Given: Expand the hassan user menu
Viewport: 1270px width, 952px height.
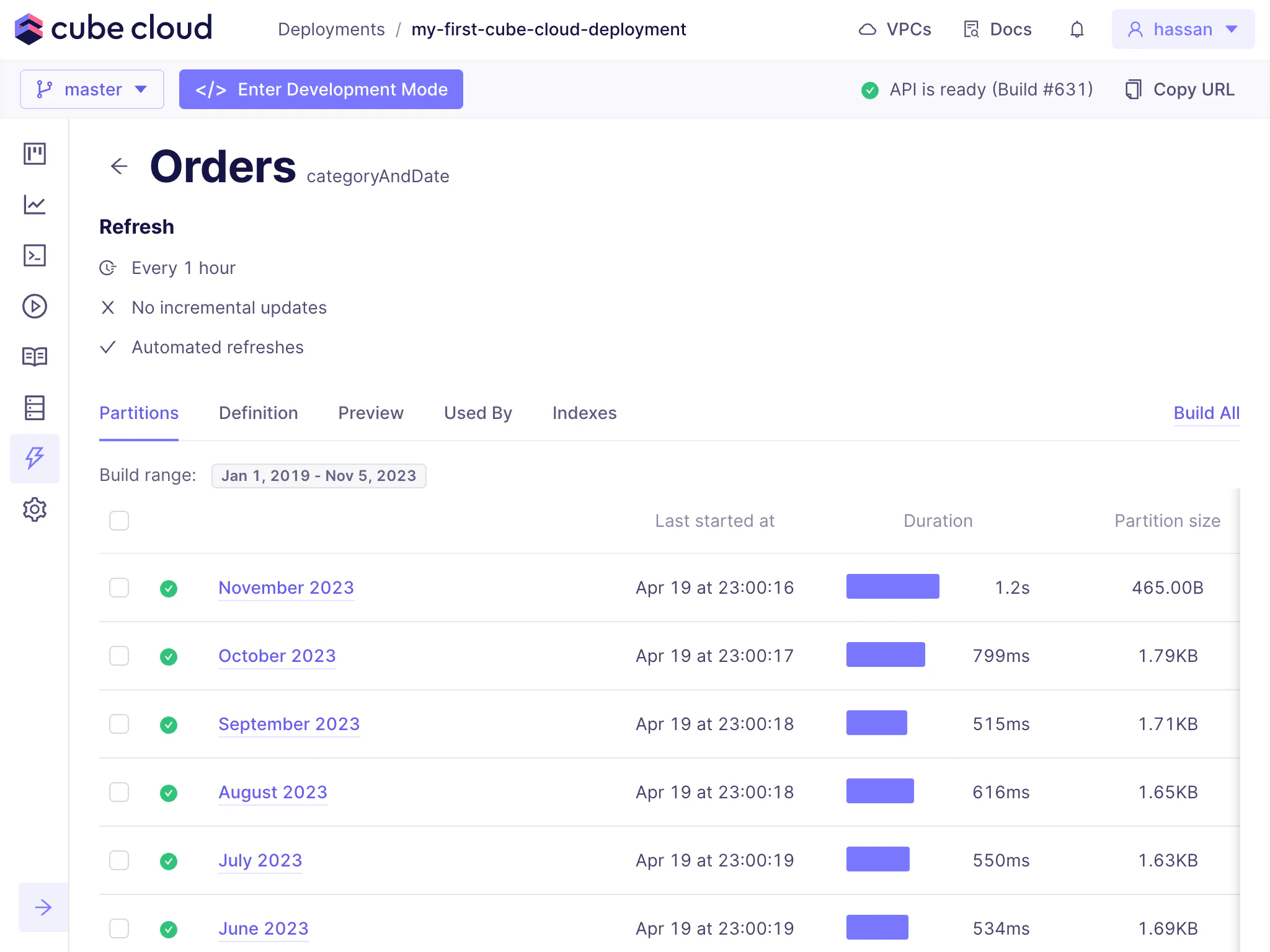Looking at the screenshot, I should click(1183, 29).
